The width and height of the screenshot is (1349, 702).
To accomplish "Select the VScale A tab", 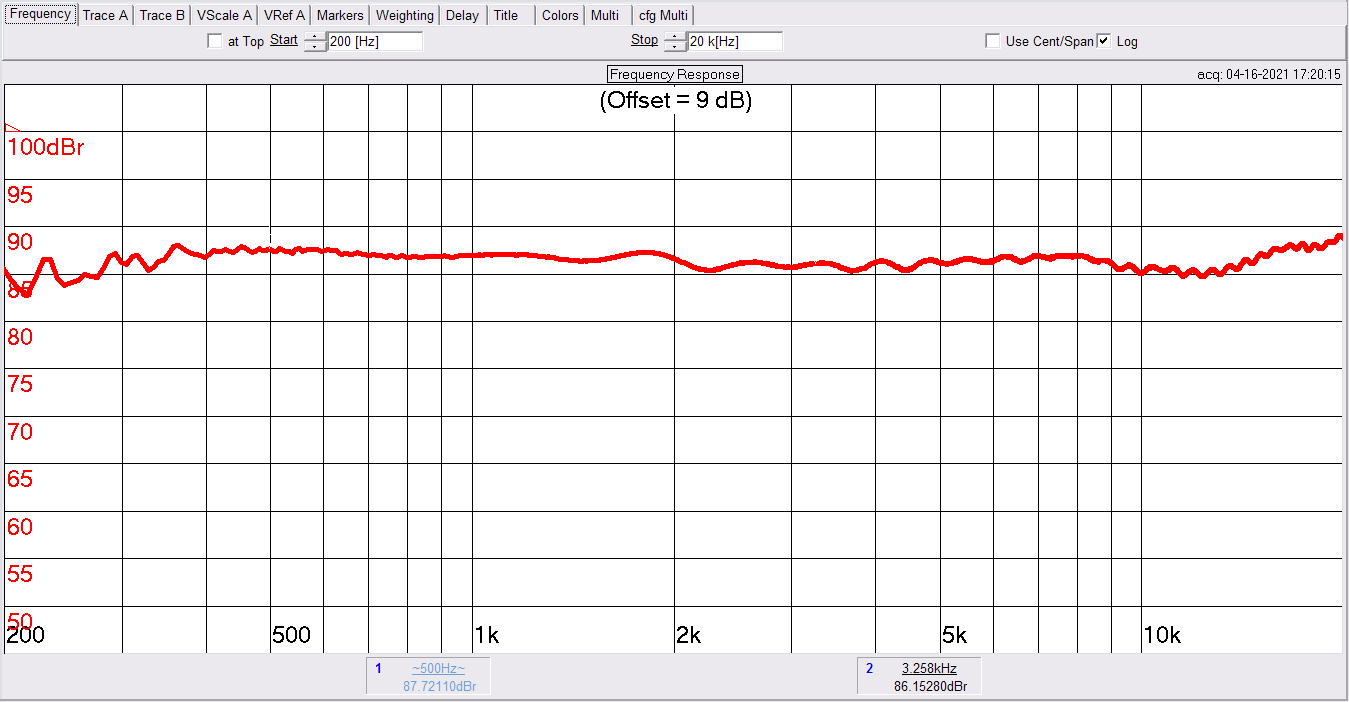I will click(224, 15).
